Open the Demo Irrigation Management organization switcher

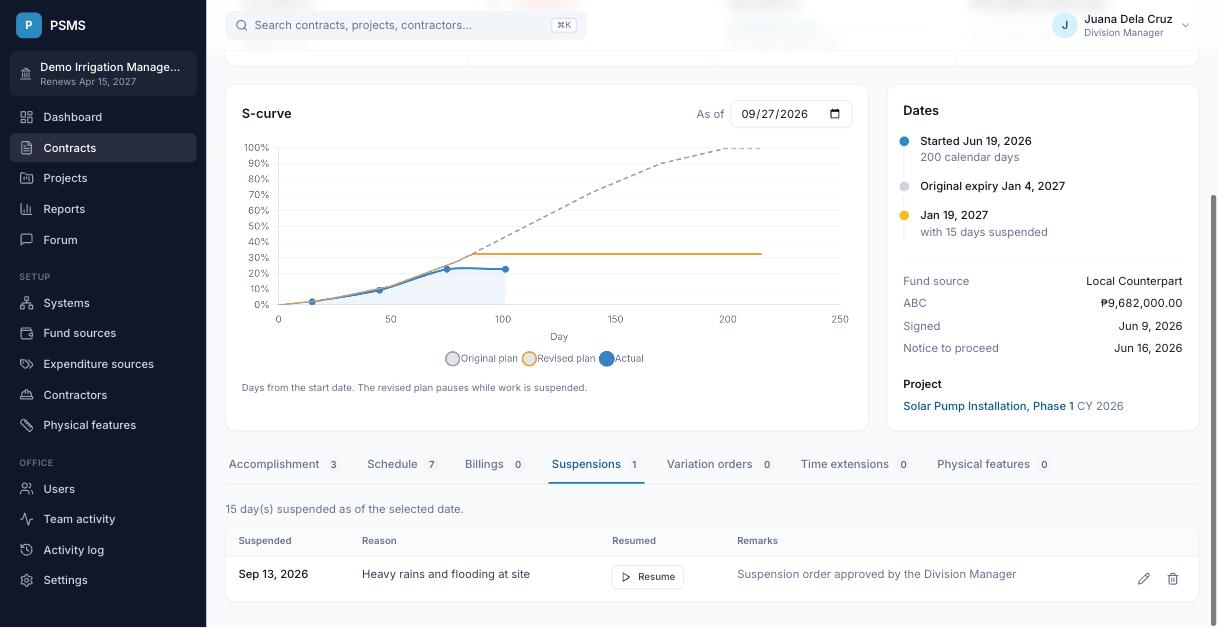(x=103, y=74)
